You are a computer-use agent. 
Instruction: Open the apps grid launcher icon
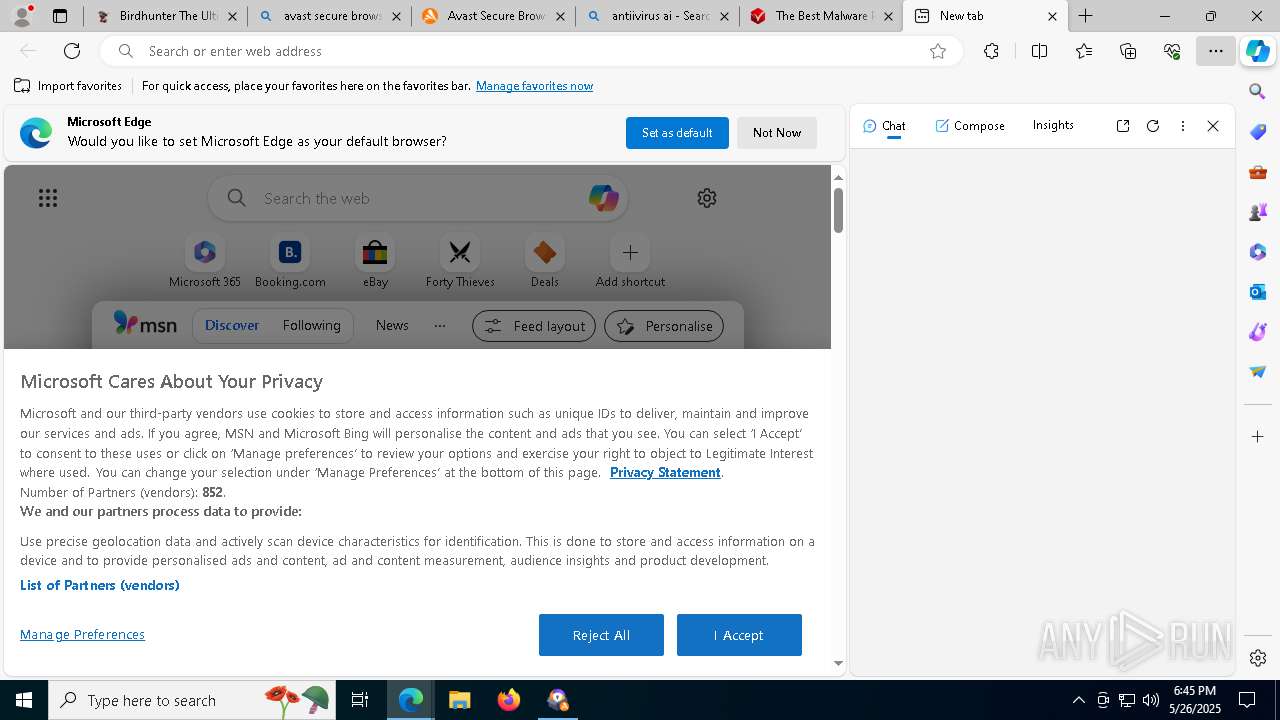pyautogui.click(x=48, y=198)
